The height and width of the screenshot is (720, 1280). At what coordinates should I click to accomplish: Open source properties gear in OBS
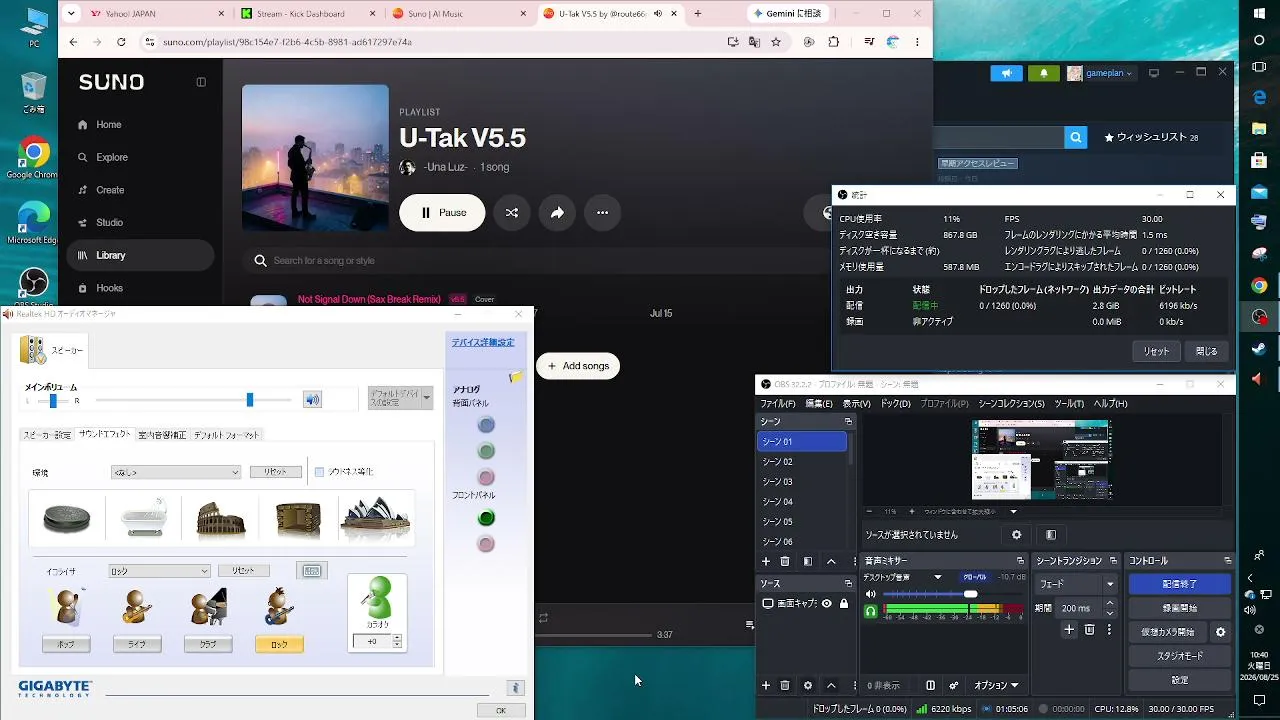[x=1017, y=535]
